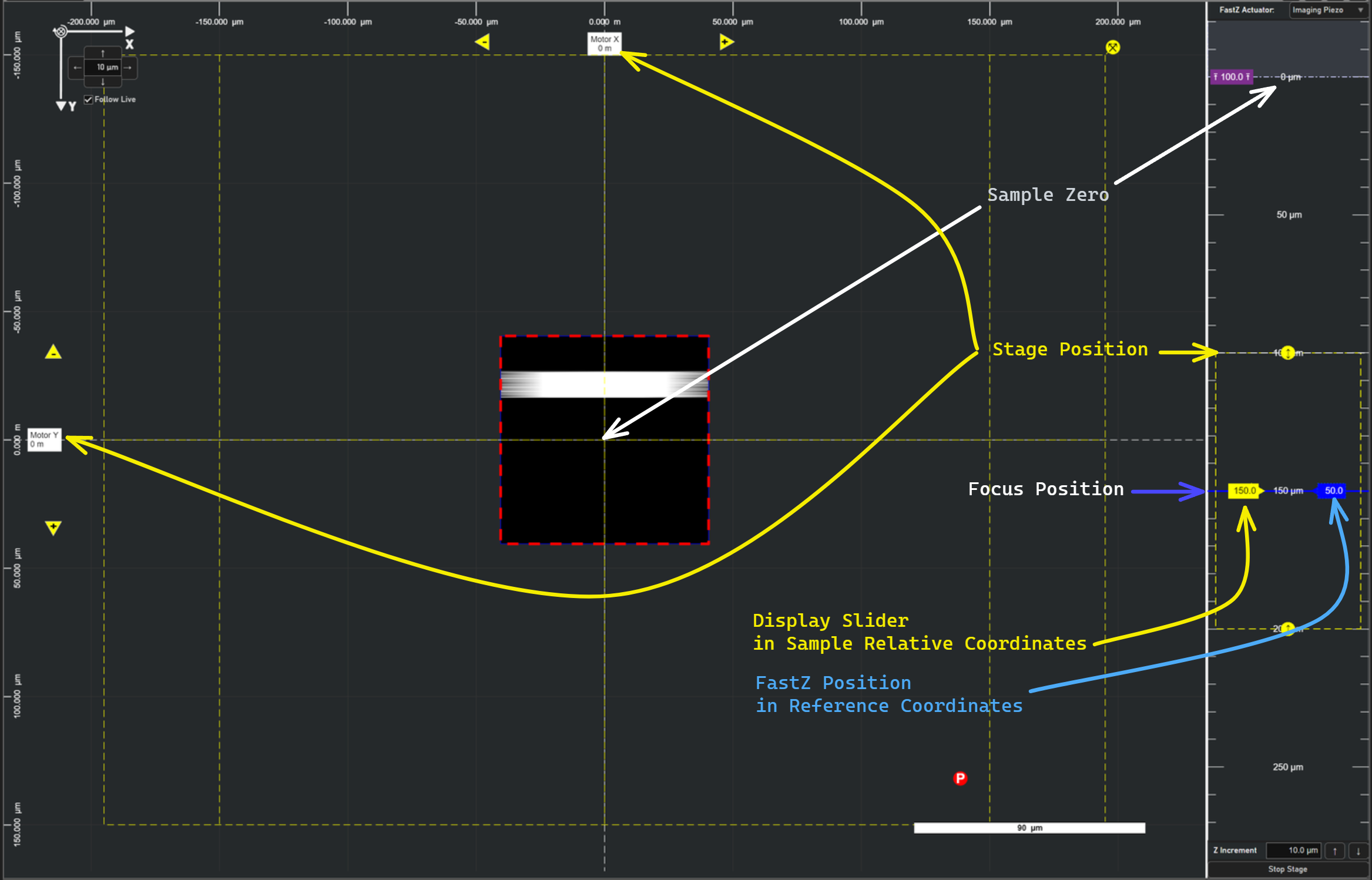The width and height of the screenshot is (1372, 880).
Task: Select the yellow X marker near top-right corner
Action: 1112,47
